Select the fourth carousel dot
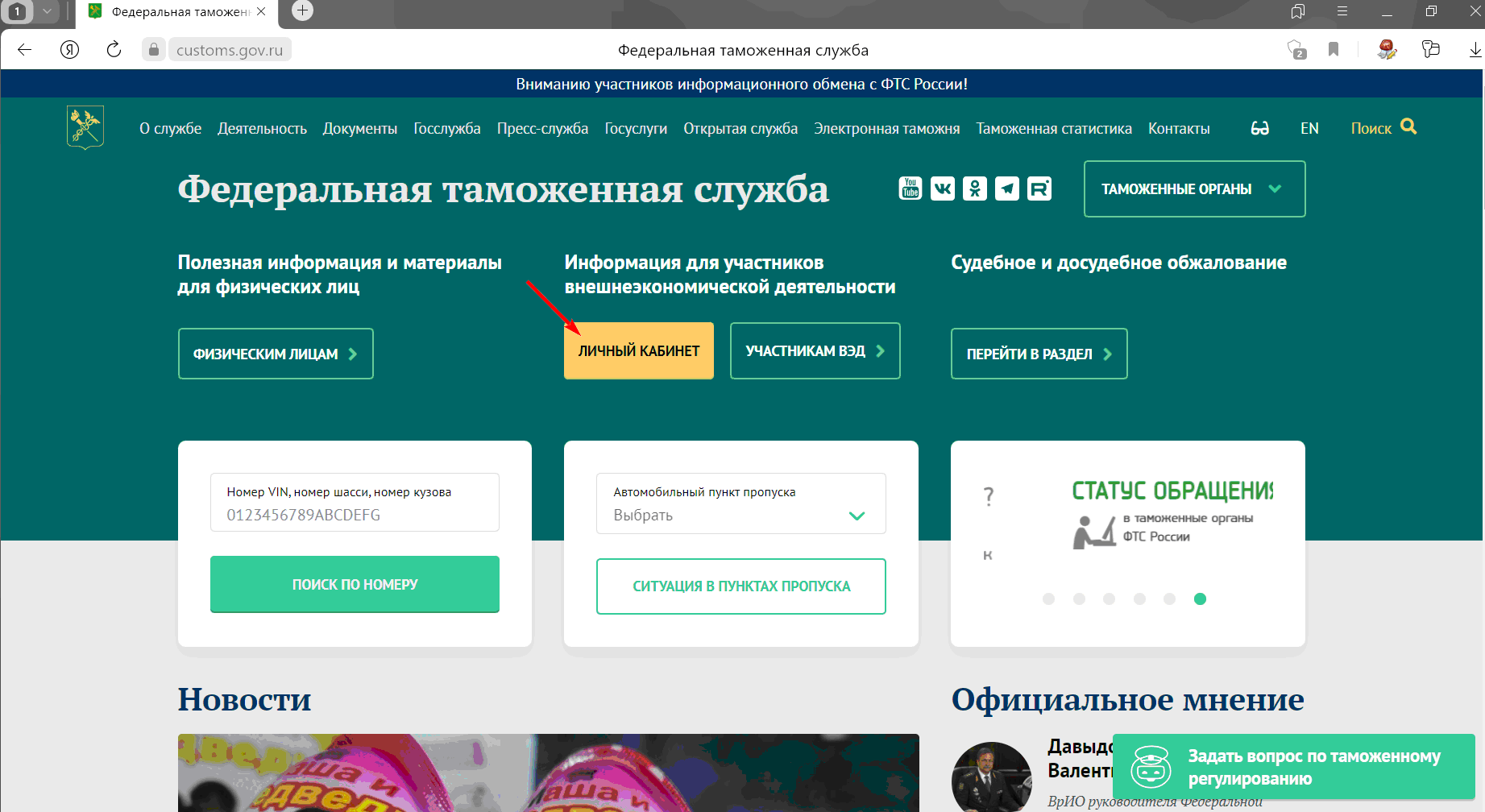The image size is (1485, 812). [1139, 599]
